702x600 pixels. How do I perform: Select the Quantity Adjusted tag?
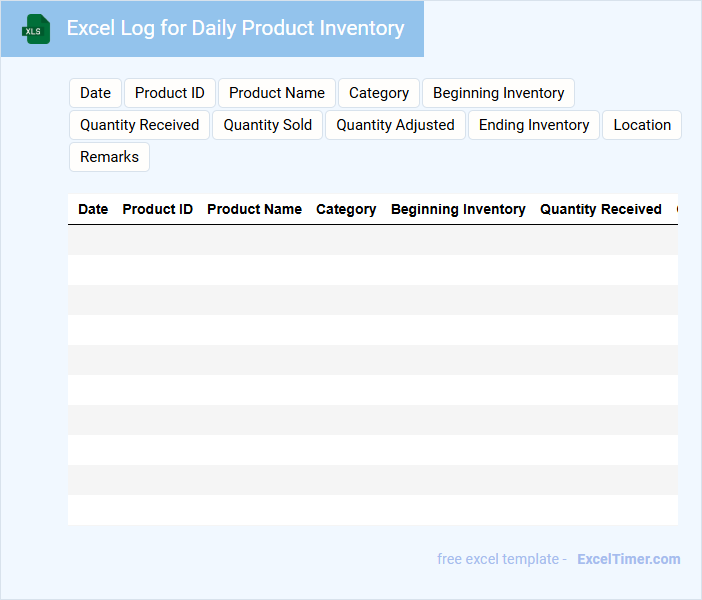(395, 125)
